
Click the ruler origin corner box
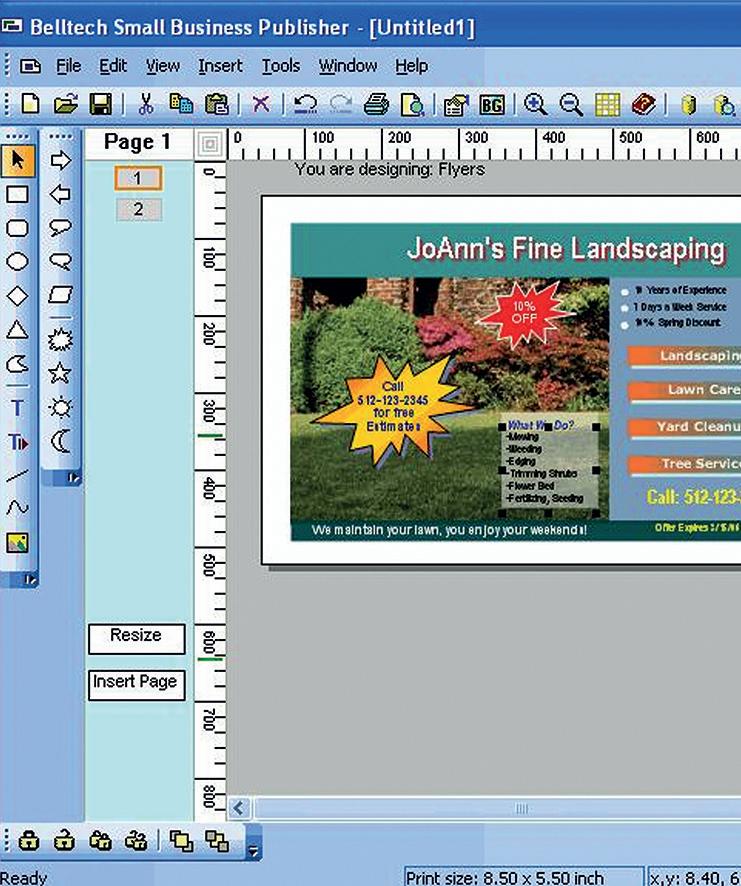pos(210,144)
